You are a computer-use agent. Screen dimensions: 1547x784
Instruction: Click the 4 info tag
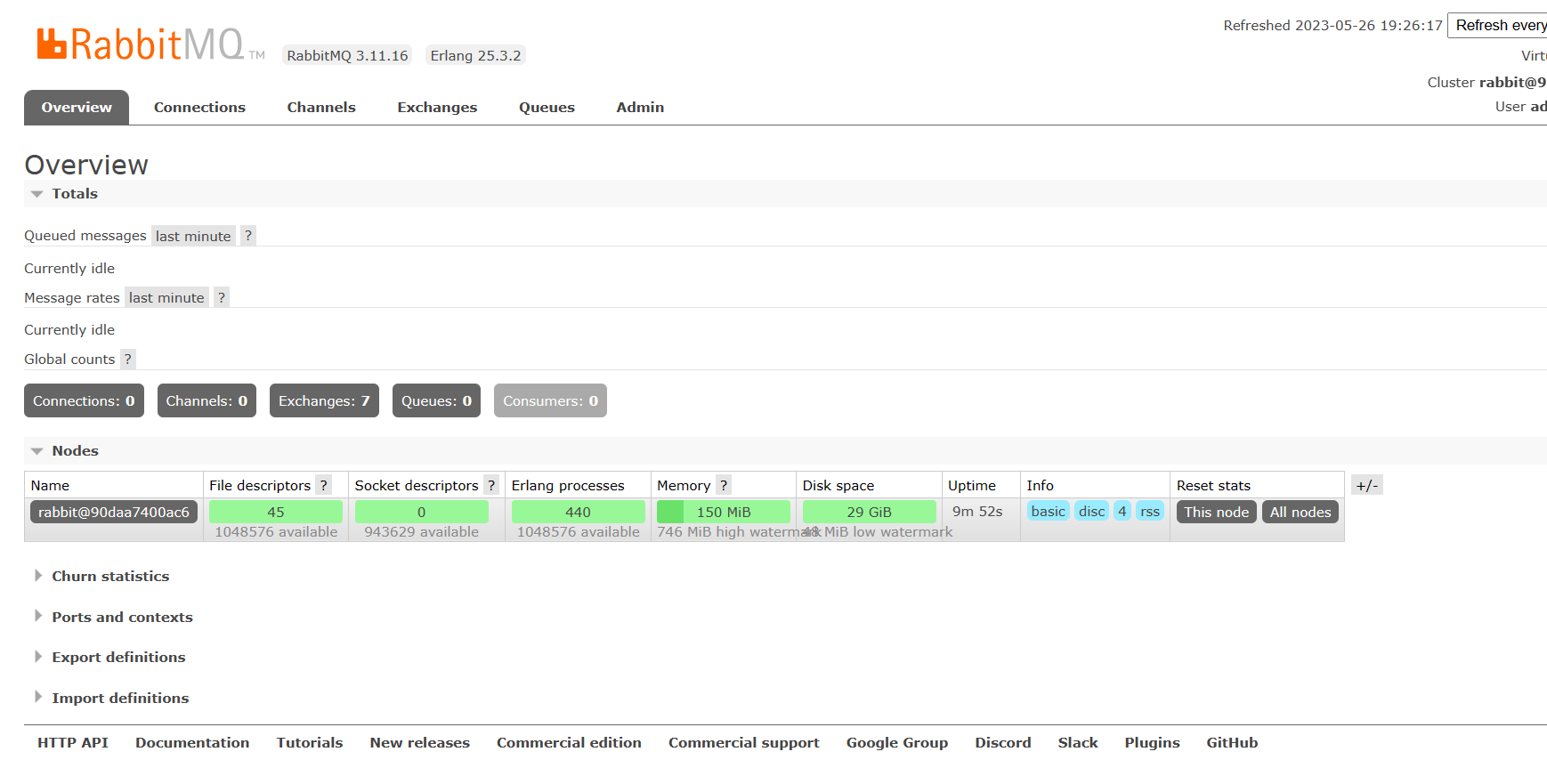(1122, 511)
